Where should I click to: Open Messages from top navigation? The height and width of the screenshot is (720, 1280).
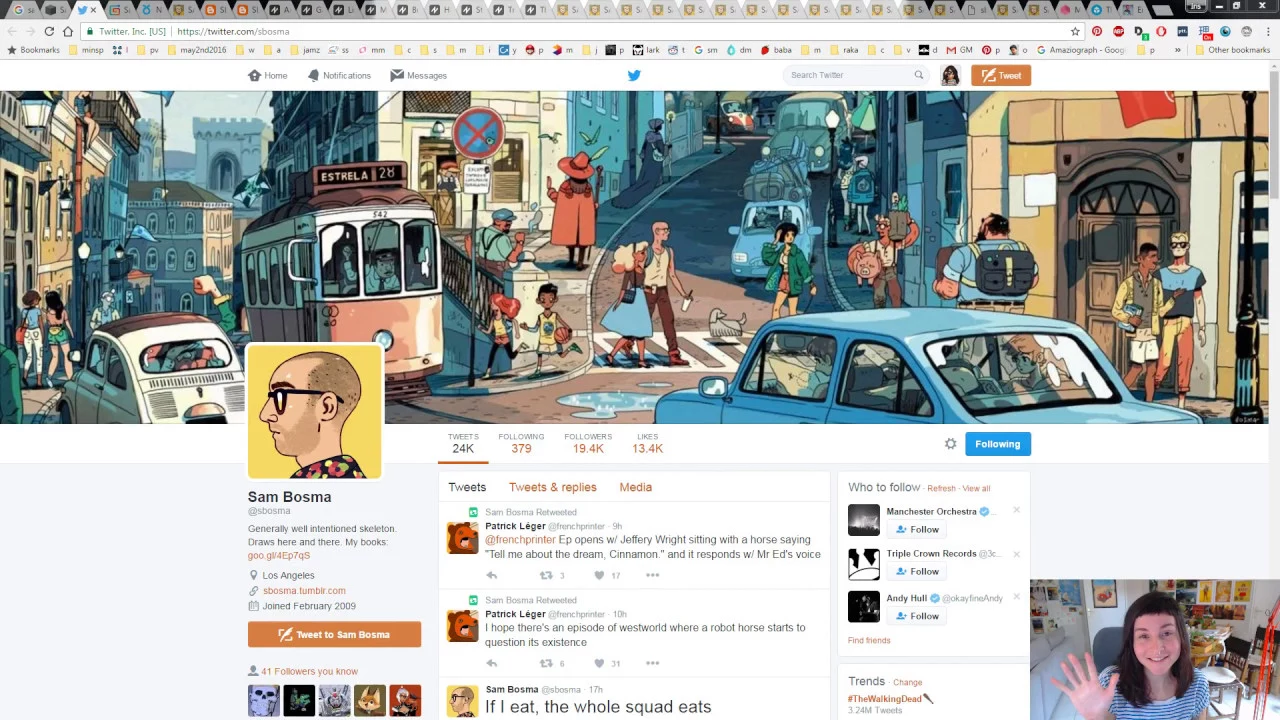click(x=418, y=75)
